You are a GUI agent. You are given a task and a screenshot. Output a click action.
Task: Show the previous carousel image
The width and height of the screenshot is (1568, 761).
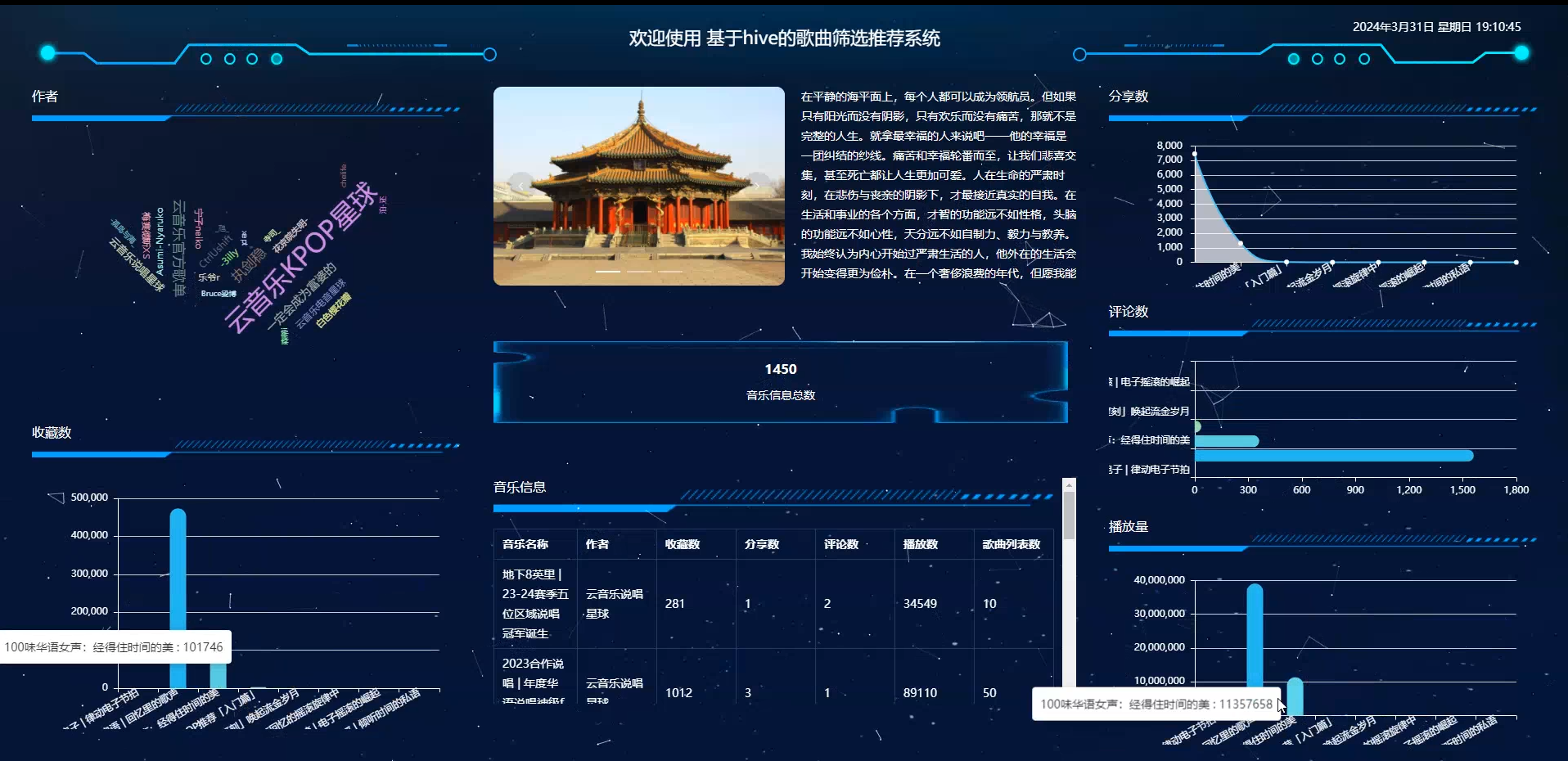click(520, 187)
